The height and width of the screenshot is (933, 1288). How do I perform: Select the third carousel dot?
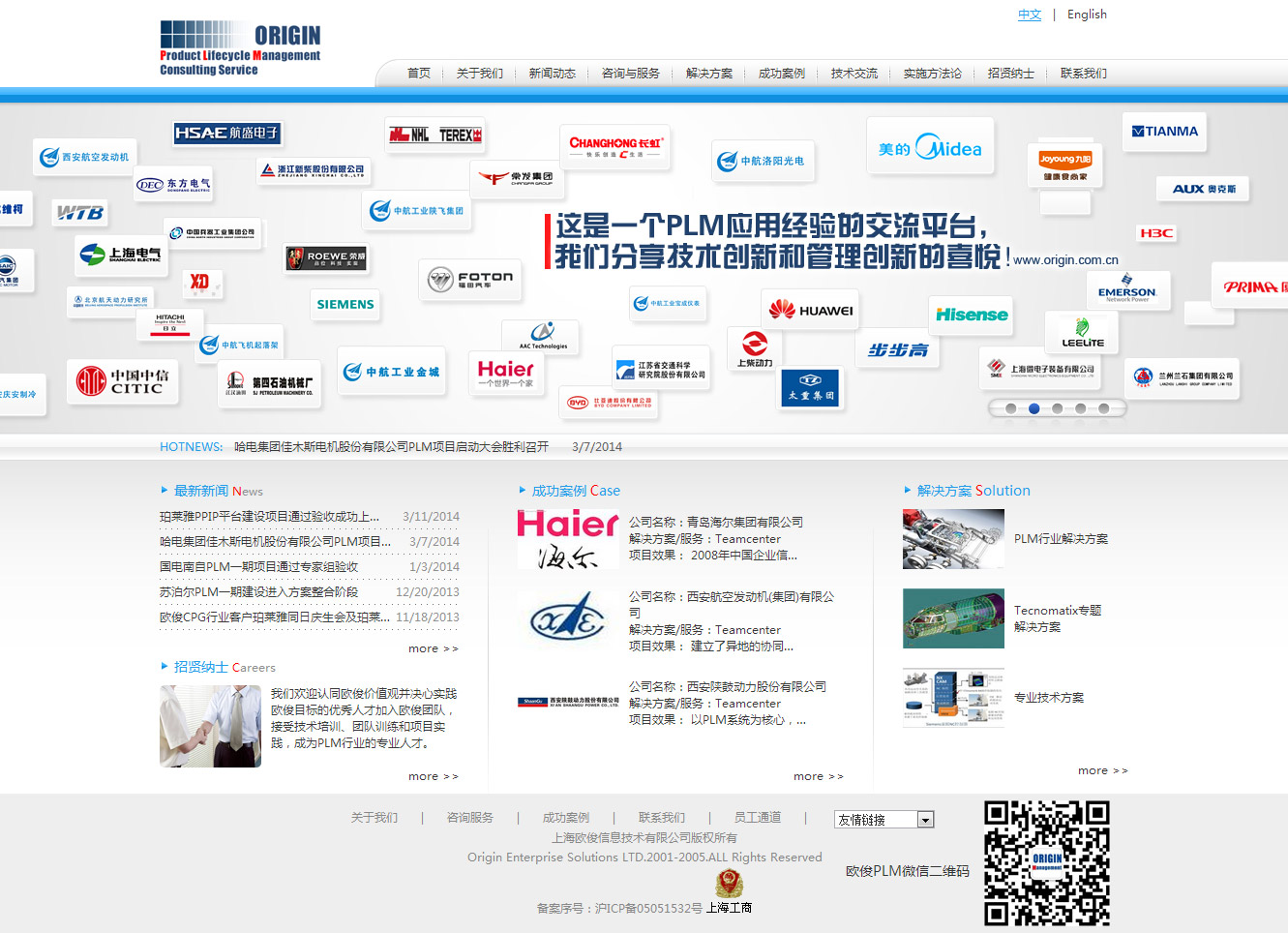pyautogui.click(x=1057, y=408)
